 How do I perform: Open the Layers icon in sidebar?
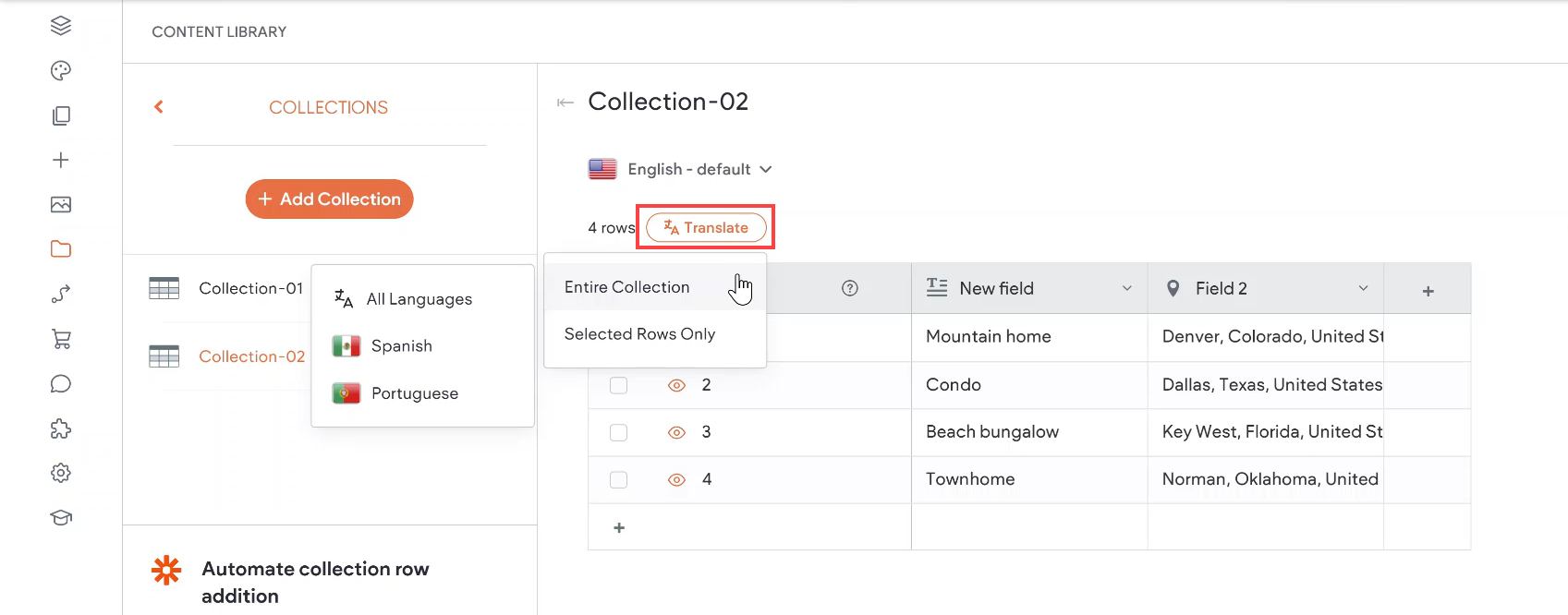pos(61,26)
